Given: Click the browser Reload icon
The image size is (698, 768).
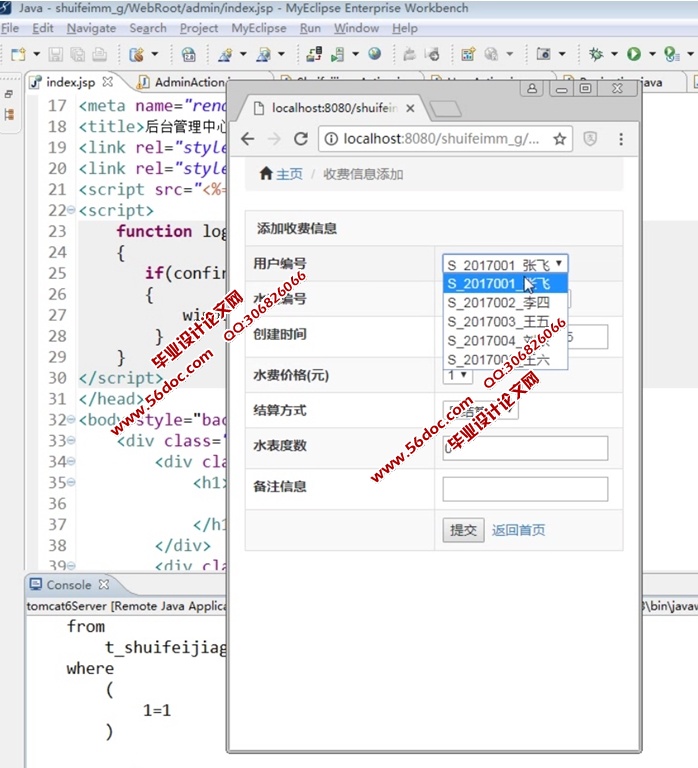Looking at the screenshot, I should point(301,139).
